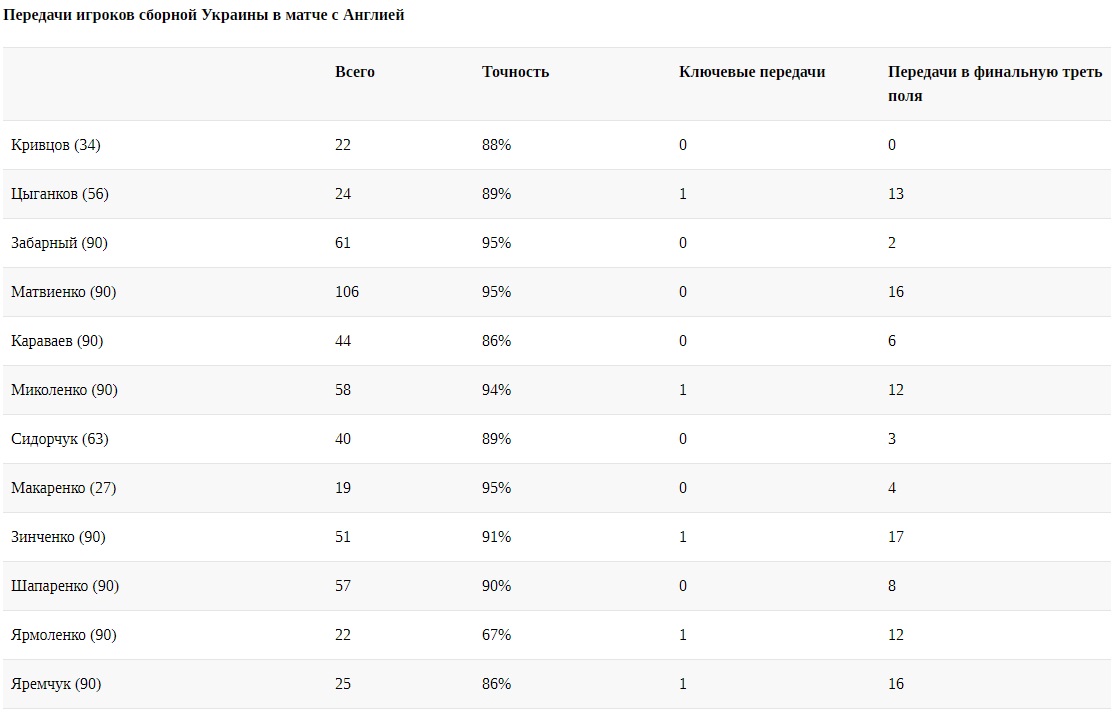Screen dimensions: 1117x716
Task: Click the "Всего" column header
Action: (355, 72)
